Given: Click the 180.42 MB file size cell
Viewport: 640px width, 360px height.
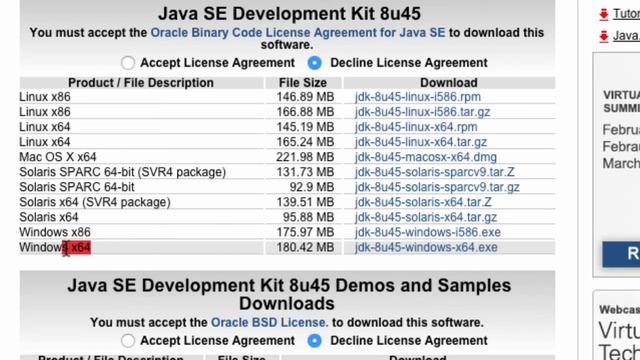Looking at the screenshot, I should (x=305, y=247).
